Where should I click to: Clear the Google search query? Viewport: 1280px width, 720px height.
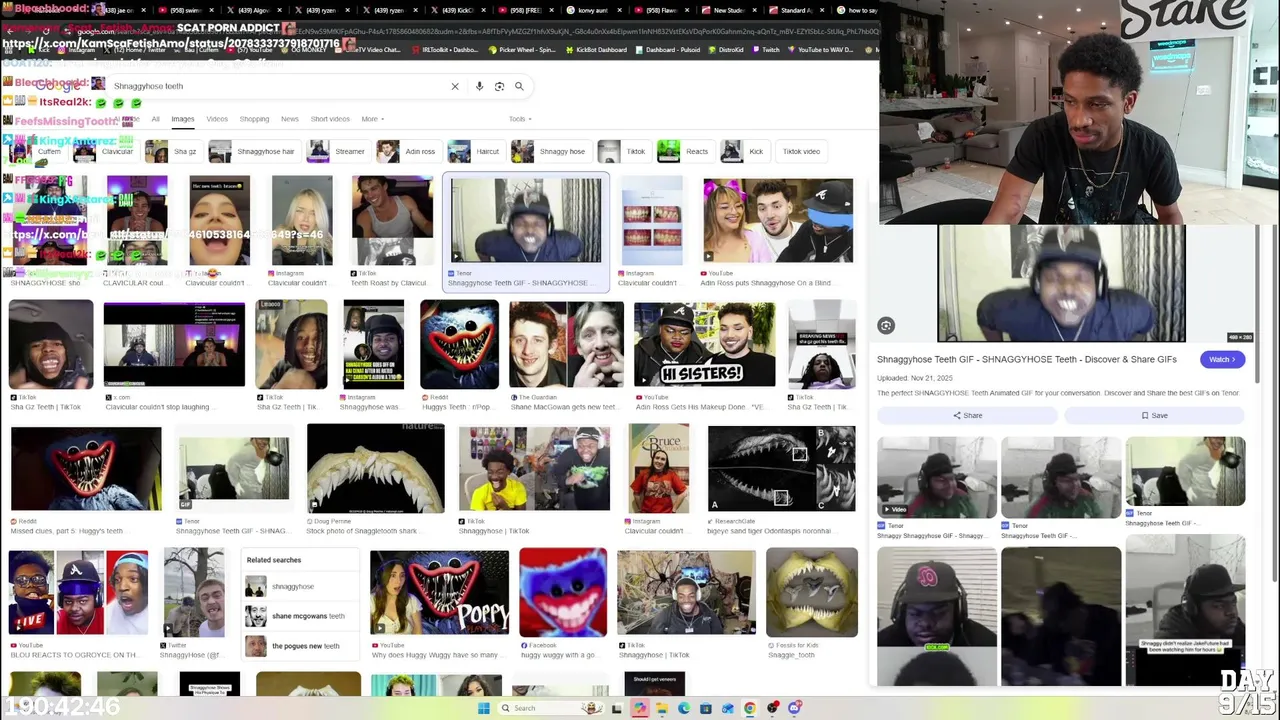coord(455,86)
